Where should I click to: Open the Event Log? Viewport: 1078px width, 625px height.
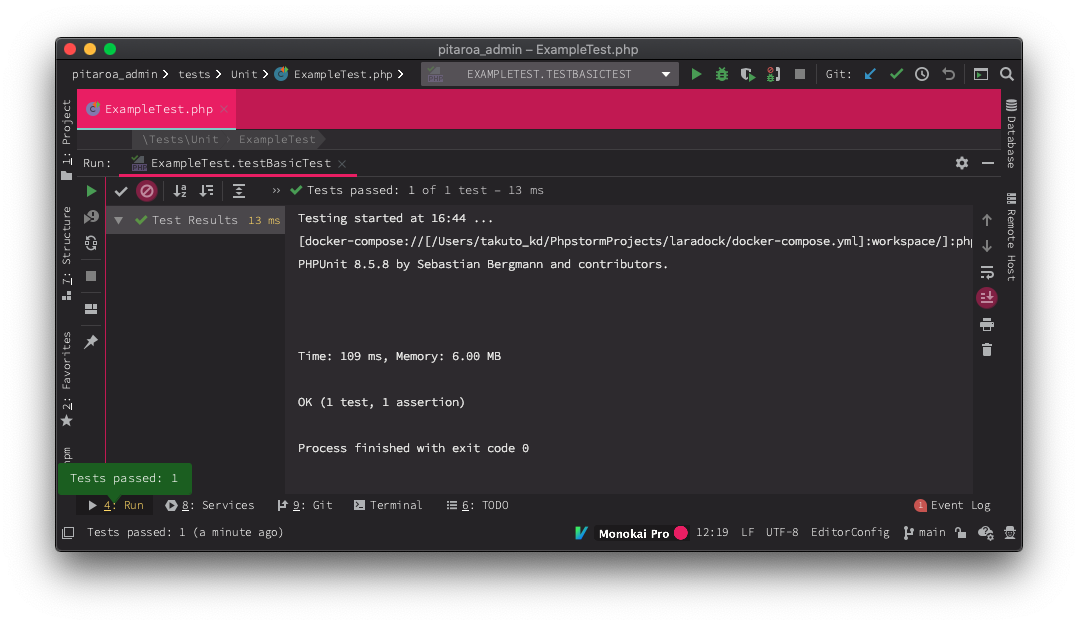(952, 505)
